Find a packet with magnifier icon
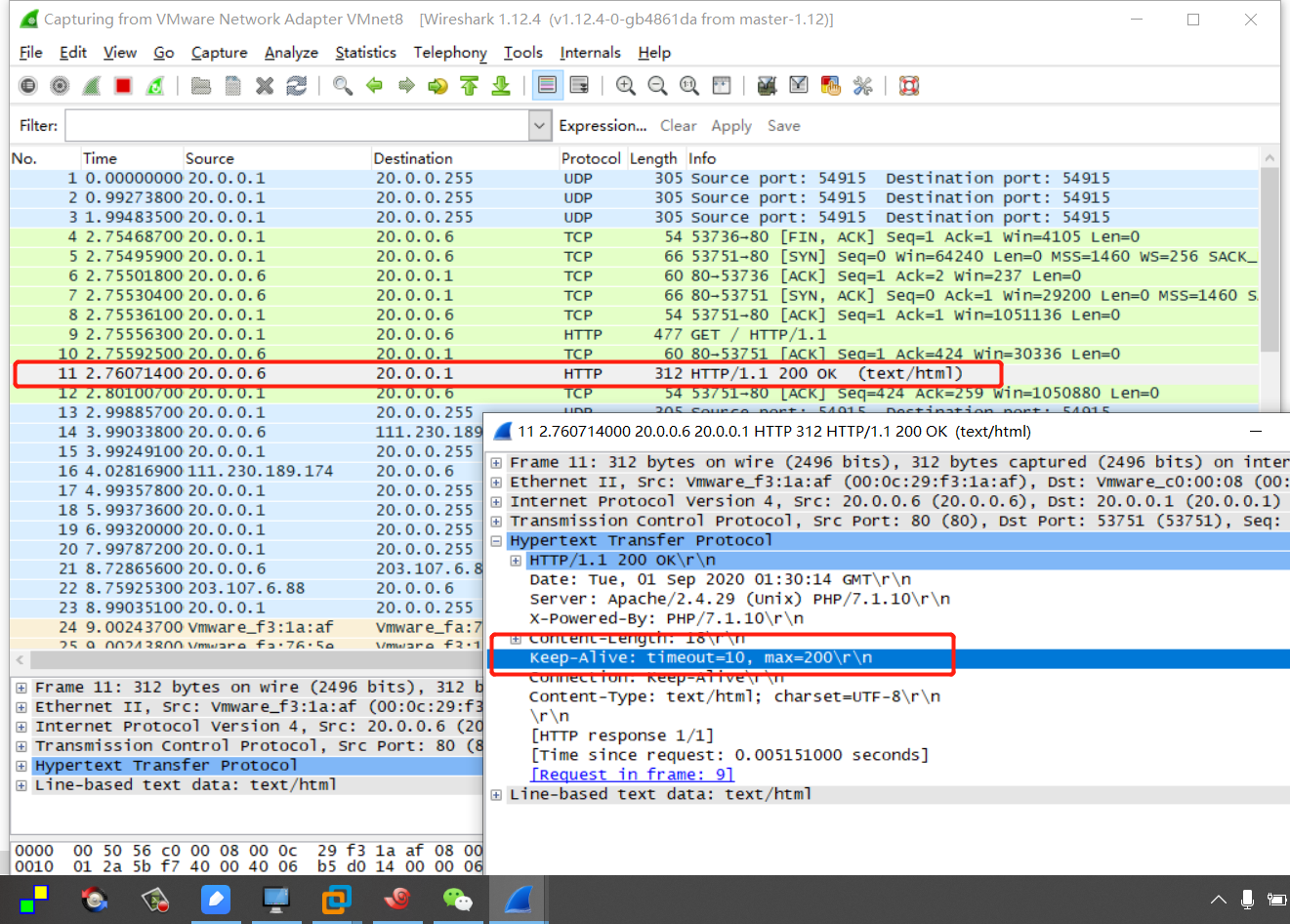Image resolution: width=1290 pixels, height=924 pixels. 343,86
